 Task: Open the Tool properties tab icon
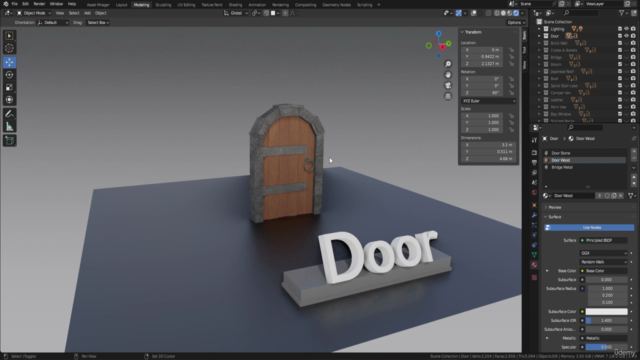[534, 140]
